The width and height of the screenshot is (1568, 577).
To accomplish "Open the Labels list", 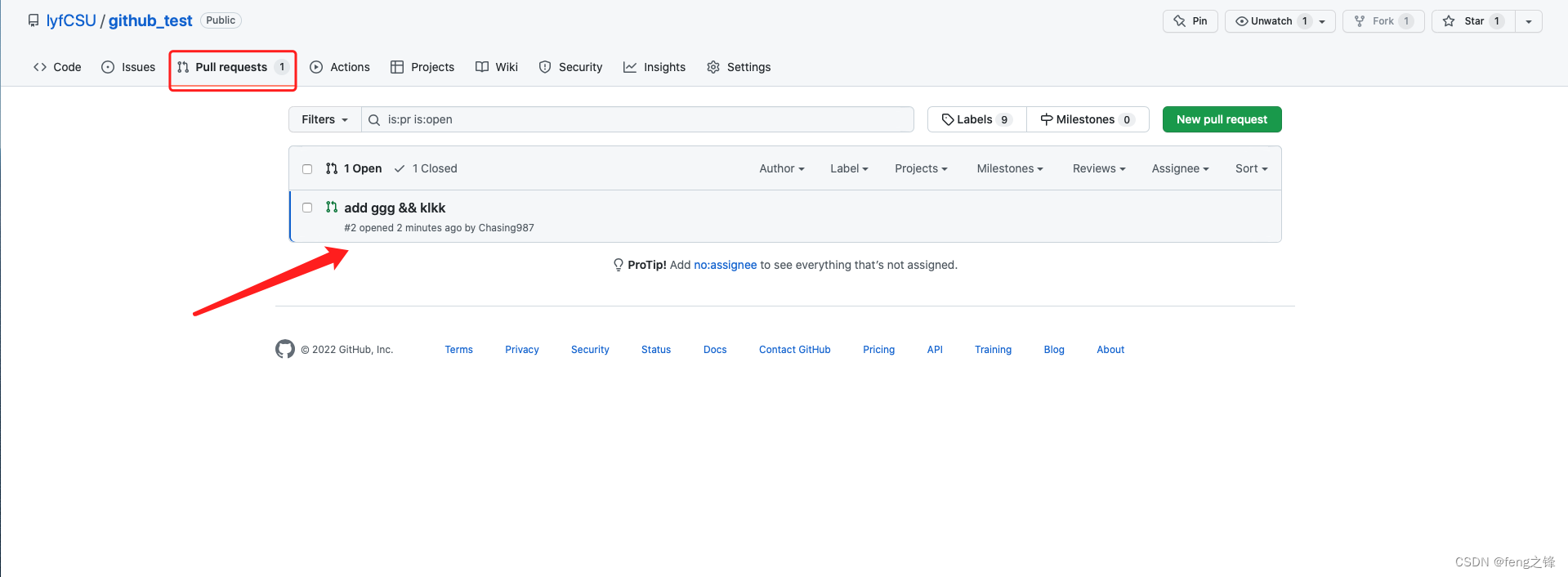I will [977, 119].
